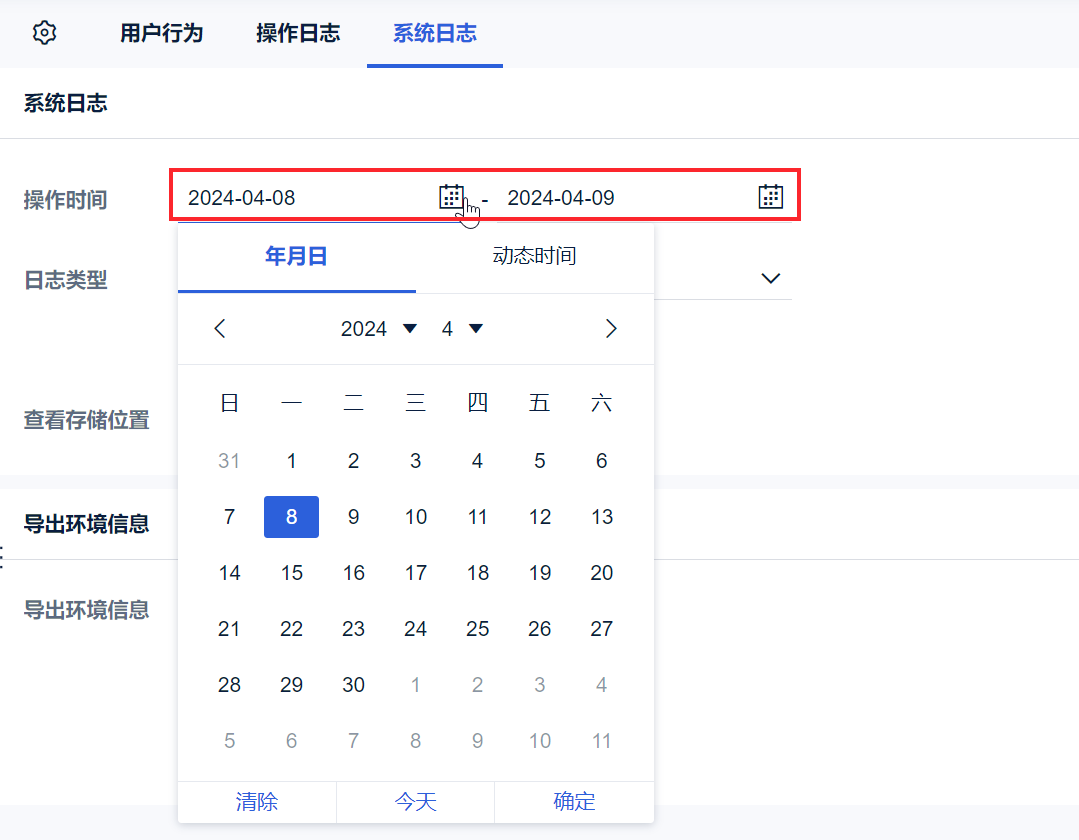Open the end date calendar icon
The height and width of the screenshot is (840, 1079).
770,197
